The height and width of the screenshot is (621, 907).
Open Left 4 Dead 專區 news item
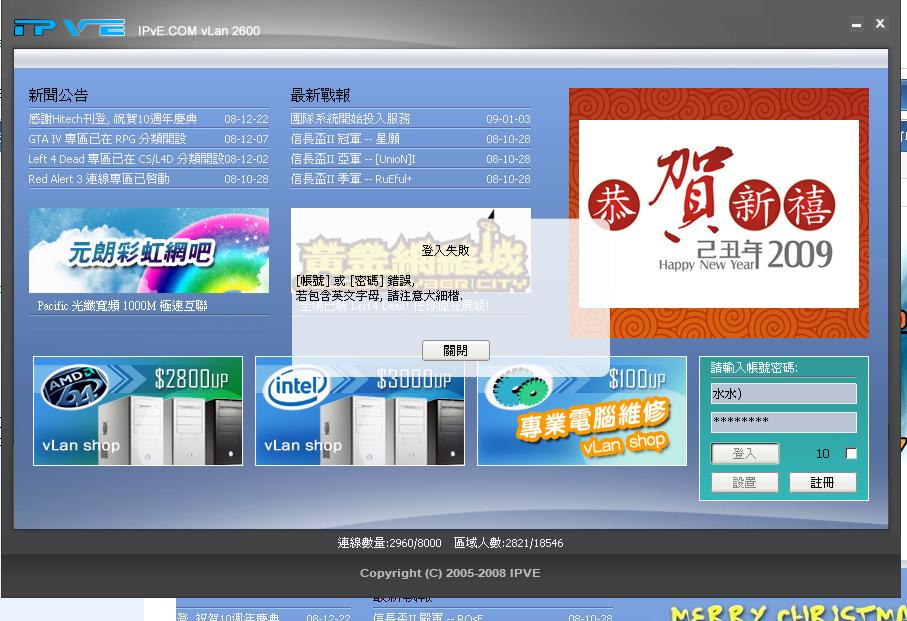pyautogui.click(x=148, y=158)
